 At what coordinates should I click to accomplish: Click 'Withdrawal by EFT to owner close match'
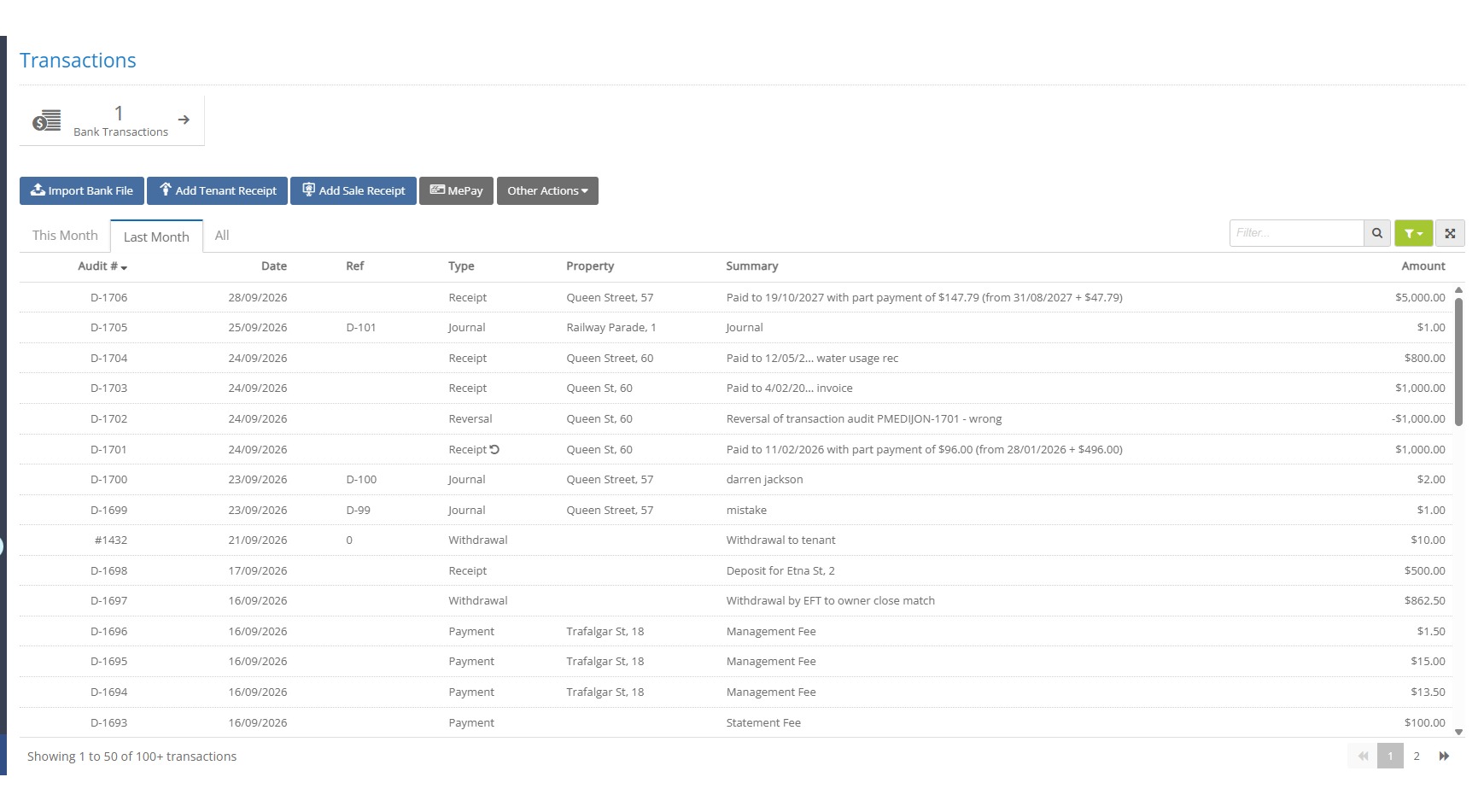pos(831,601)
